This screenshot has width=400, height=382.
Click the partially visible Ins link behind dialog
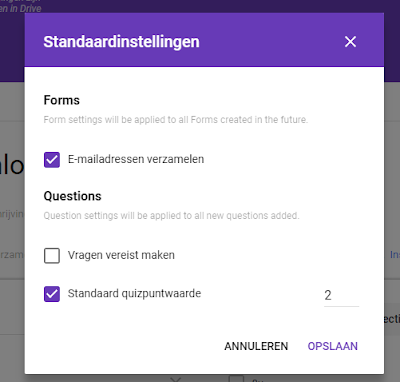395,255
